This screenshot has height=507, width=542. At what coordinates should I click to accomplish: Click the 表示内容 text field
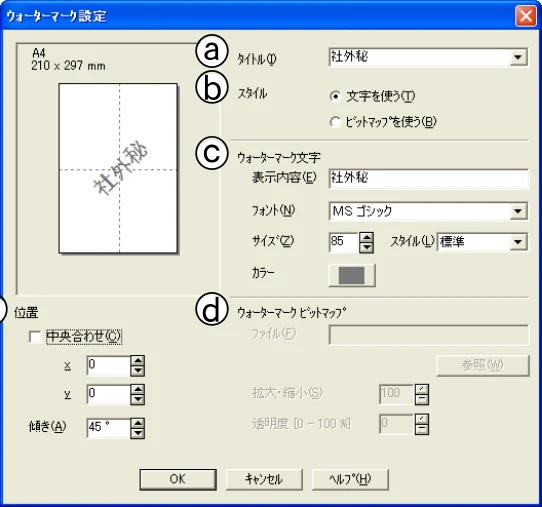point(429,178)
